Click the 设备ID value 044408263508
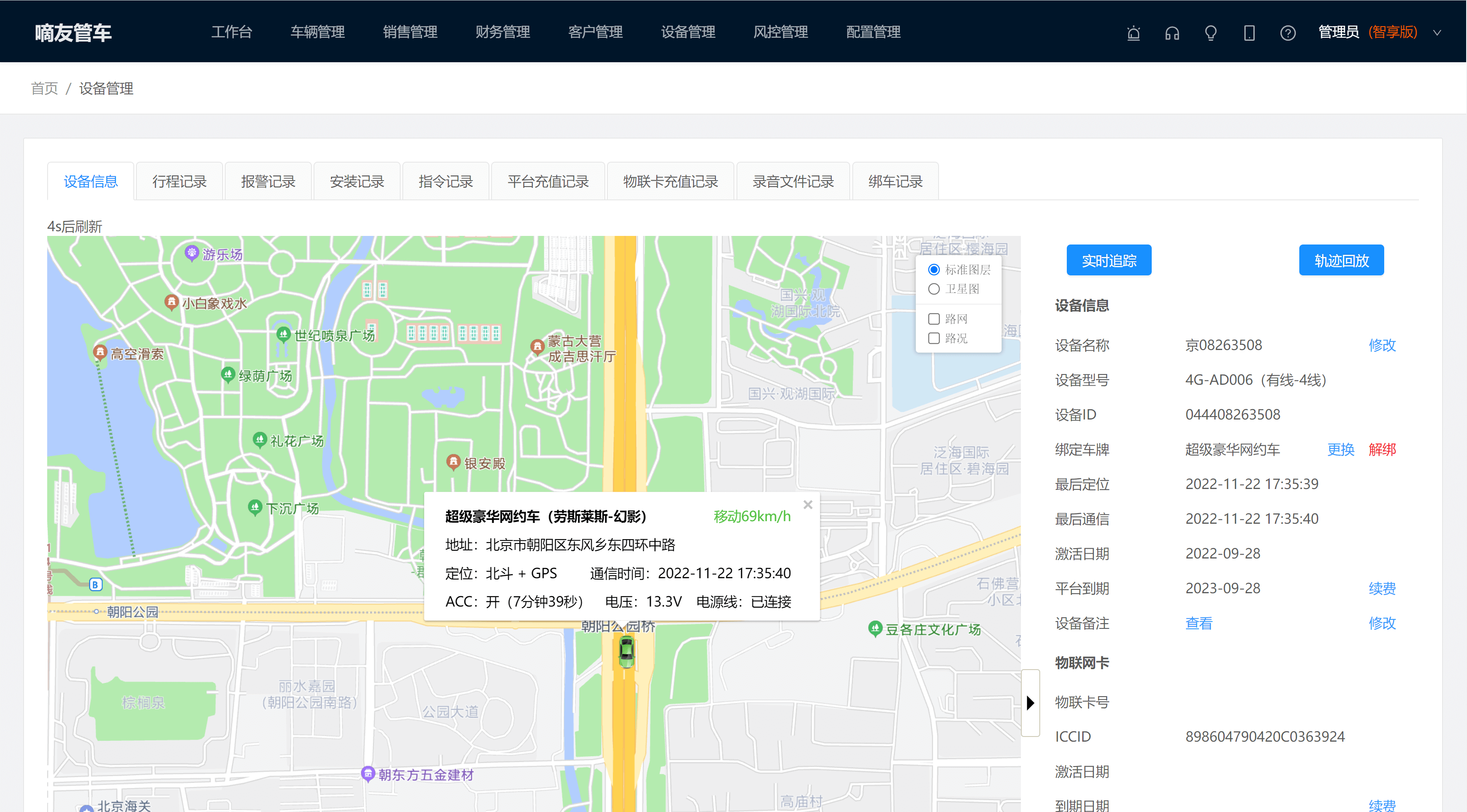The height and width of the screenshot is (812, 1467). [1232, 414]
